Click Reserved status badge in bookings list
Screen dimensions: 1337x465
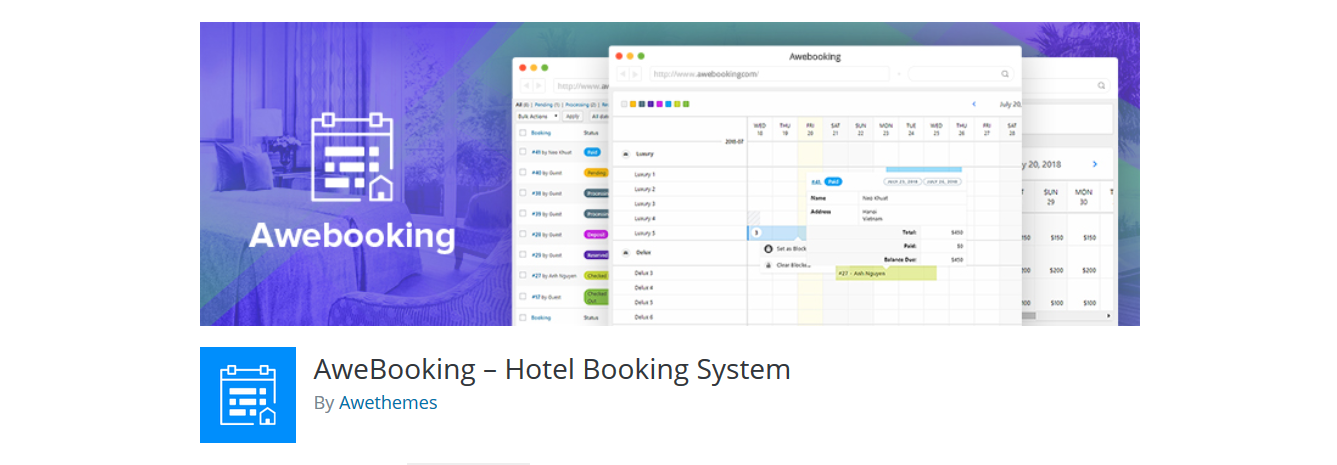(596, 255)
